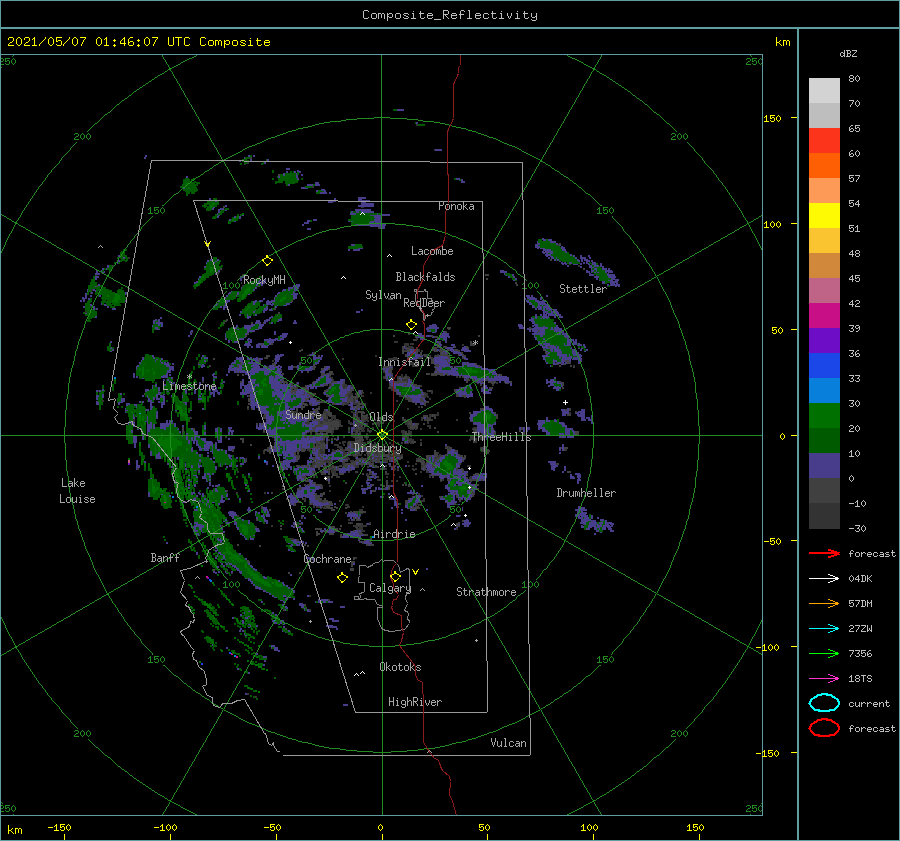Click the Ponoka city label
The image size is (900, 841).
[x=456, y=206]
